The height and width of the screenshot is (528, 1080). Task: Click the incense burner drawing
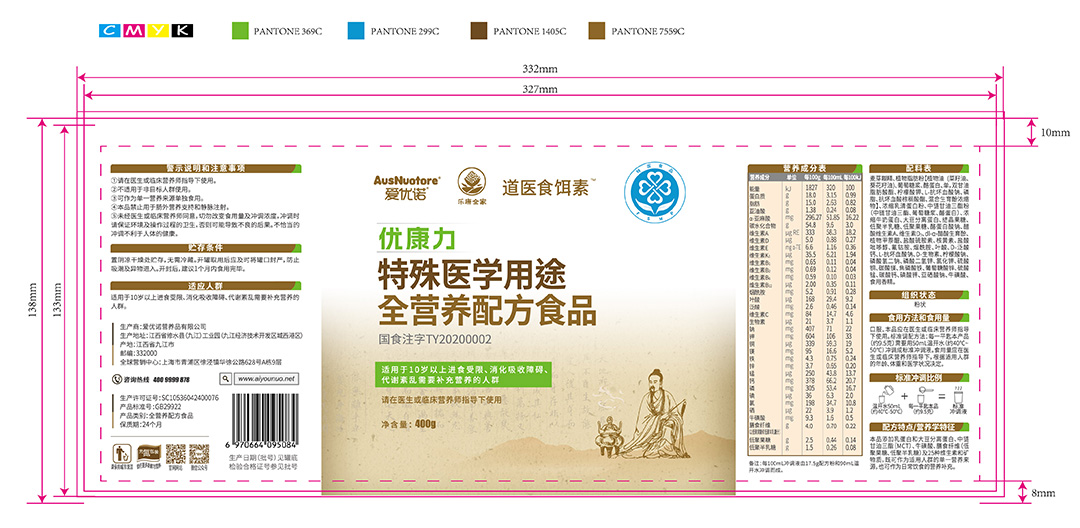tap(610, 436)
